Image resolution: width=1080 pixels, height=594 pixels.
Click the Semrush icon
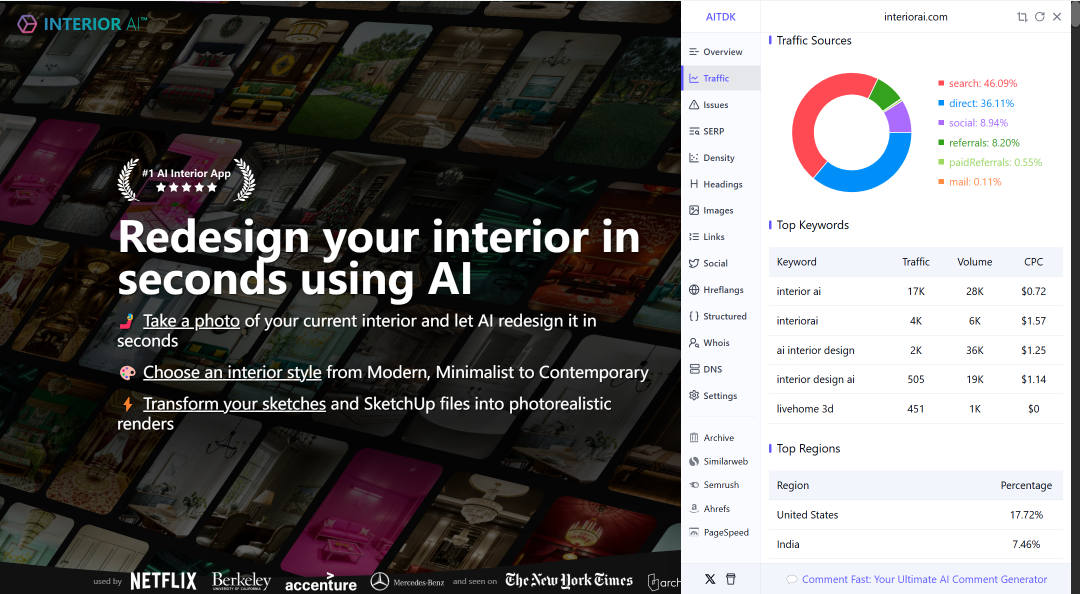click(694, 485)
